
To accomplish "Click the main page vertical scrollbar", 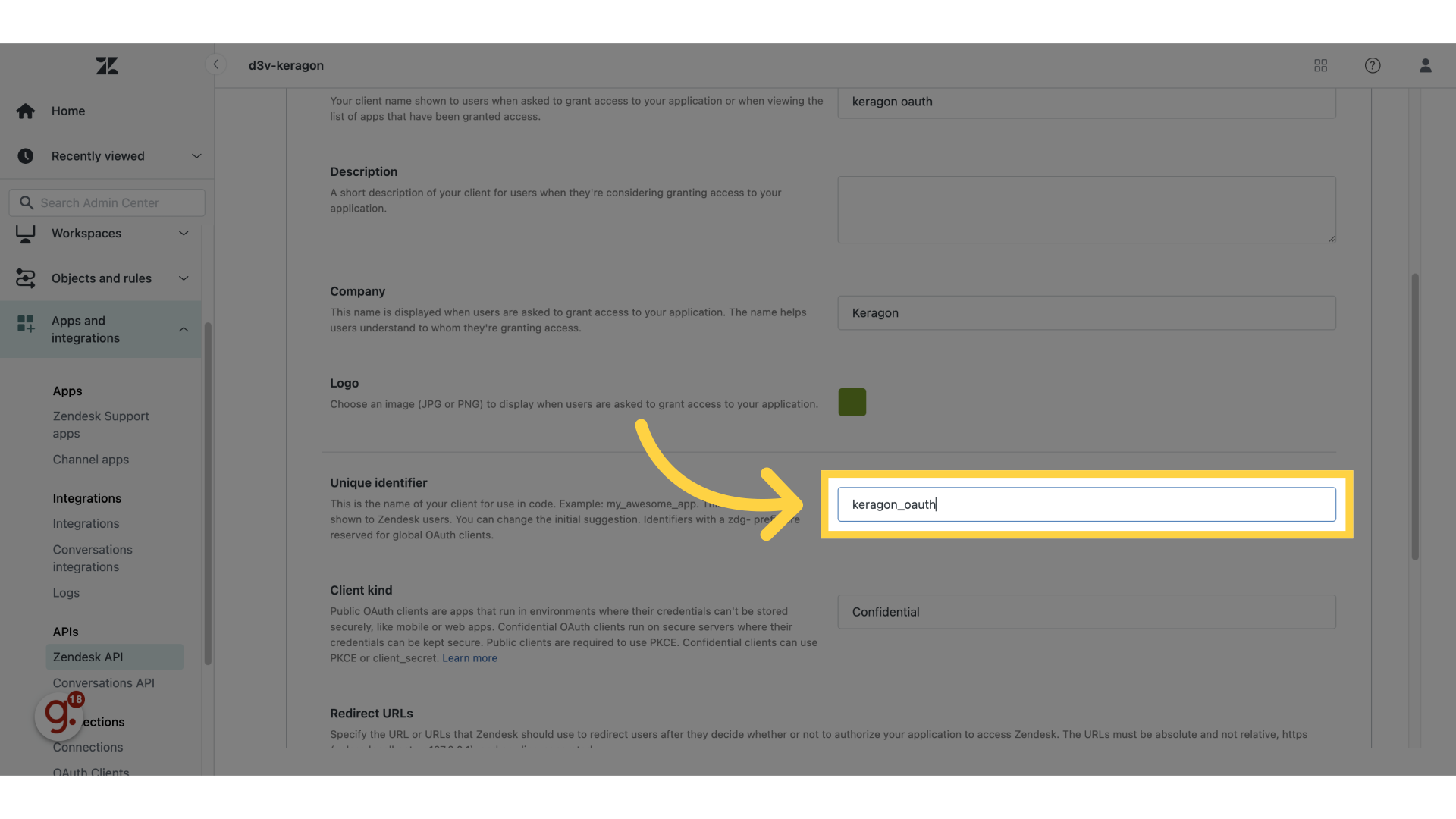I will point(1415,417).
